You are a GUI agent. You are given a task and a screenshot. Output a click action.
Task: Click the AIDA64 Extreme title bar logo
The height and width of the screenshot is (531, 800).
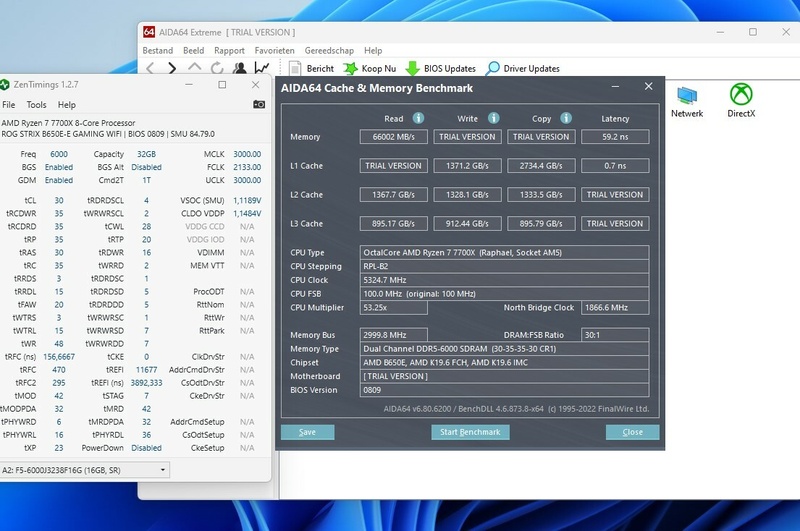149,32
